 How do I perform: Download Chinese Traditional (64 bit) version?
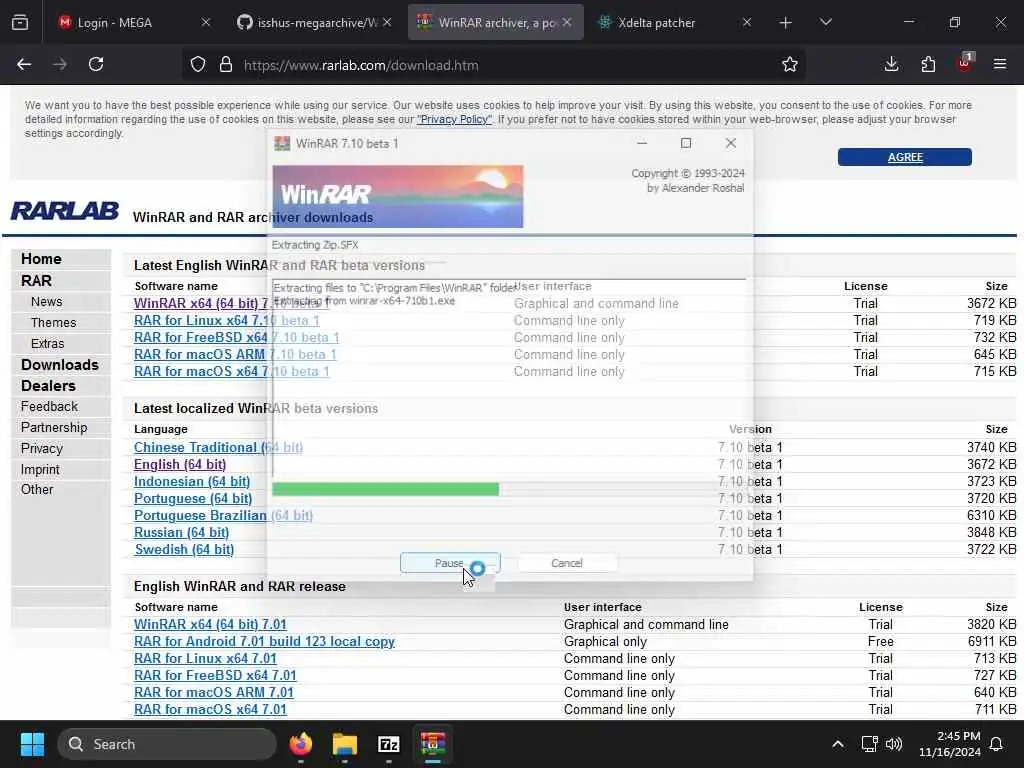click(x=218, y=447)
